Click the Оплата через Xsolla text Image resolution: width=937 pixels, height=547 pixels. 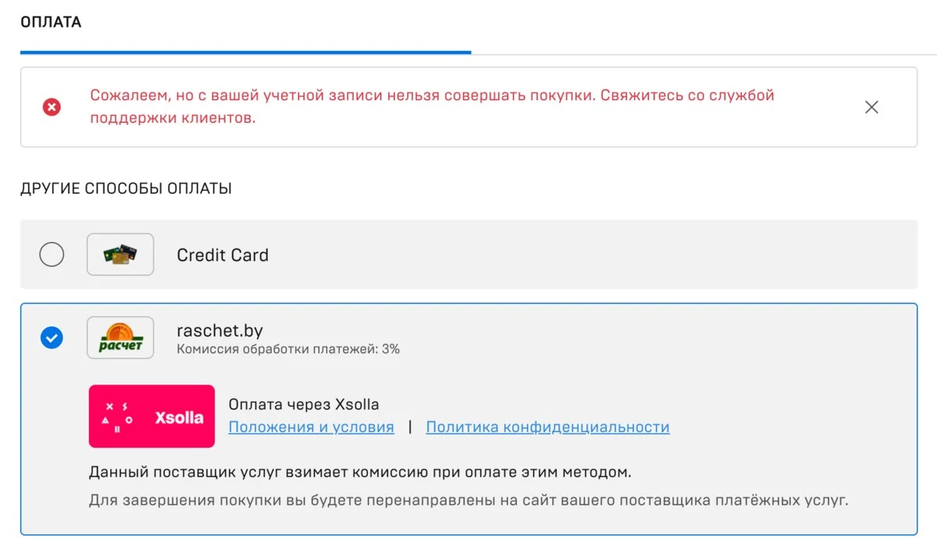pyautogui.click(x=304, y=405)
